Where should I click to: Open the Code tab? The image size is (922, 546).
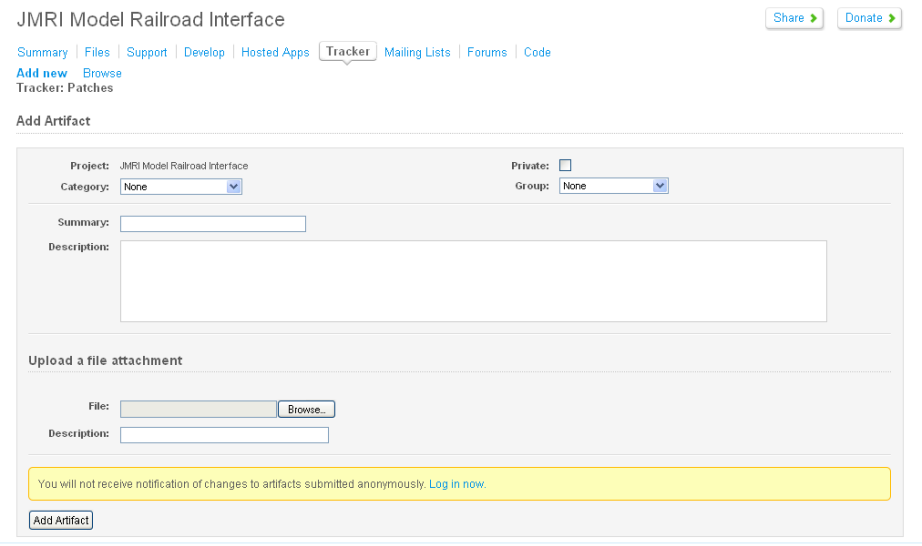tap(537, 52)
